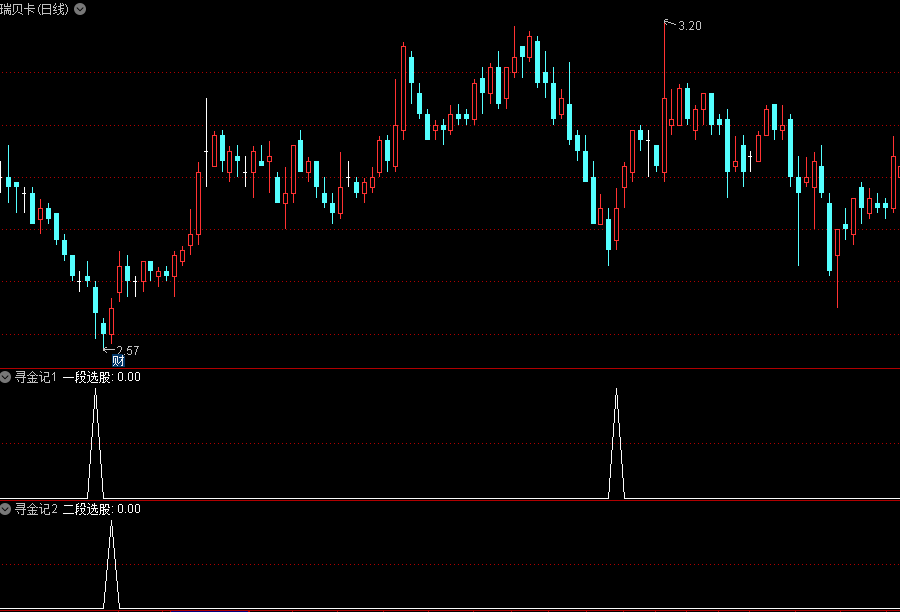Screen dimensions: 900x612
Task: Click the signal spike in 寻金记2 panel
Action: 111,564
